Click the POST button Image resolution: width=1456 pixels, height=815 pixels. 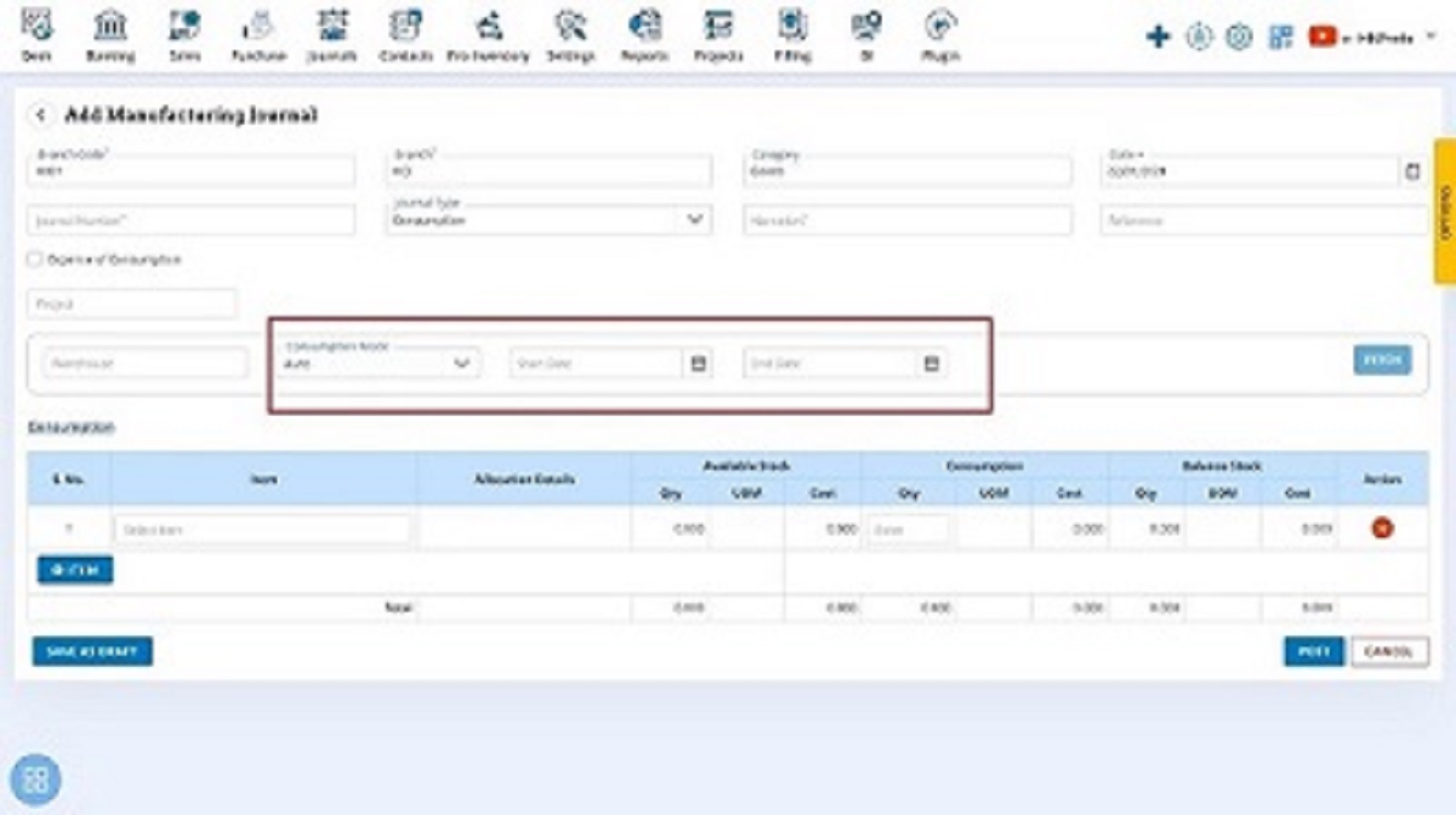tap(1313, 651)
